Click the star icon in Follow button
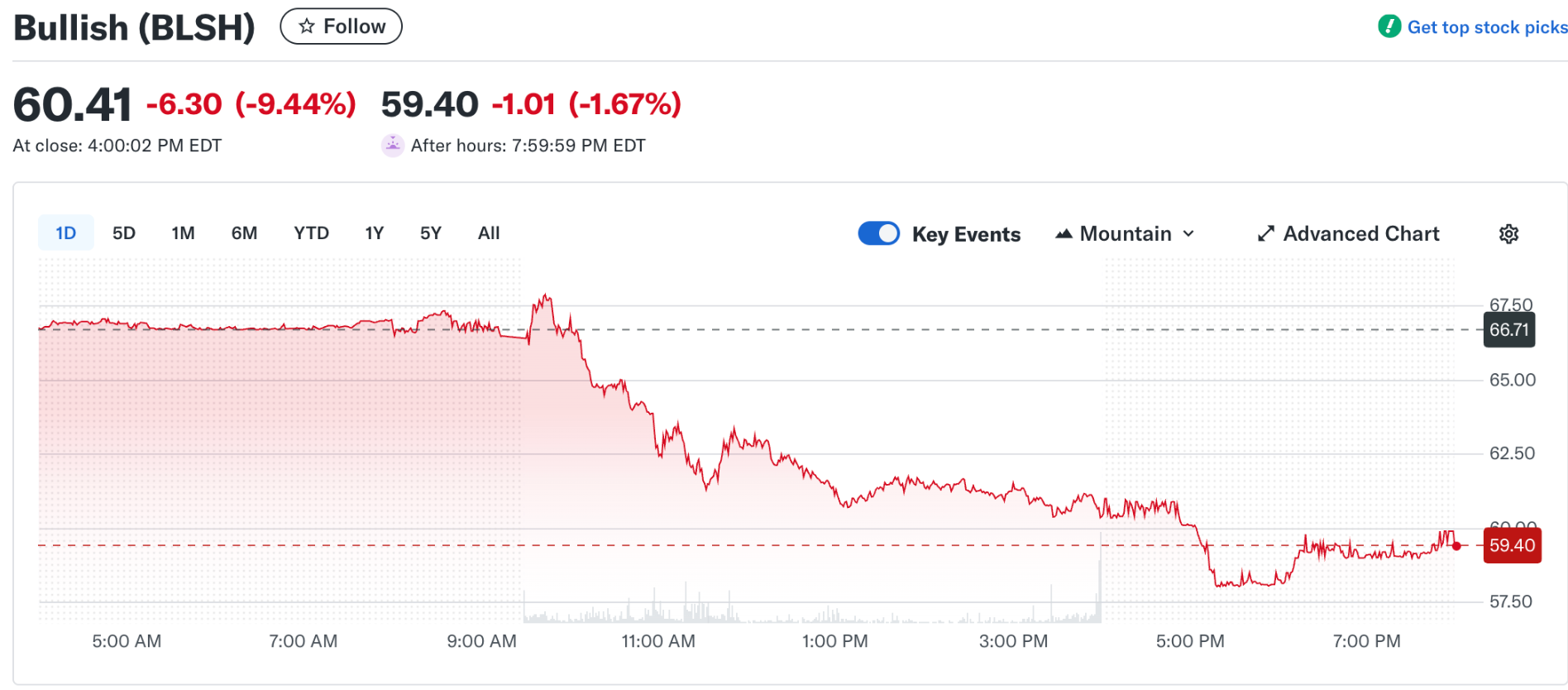This screenshot has height=690, width=1568. (307, 26)
